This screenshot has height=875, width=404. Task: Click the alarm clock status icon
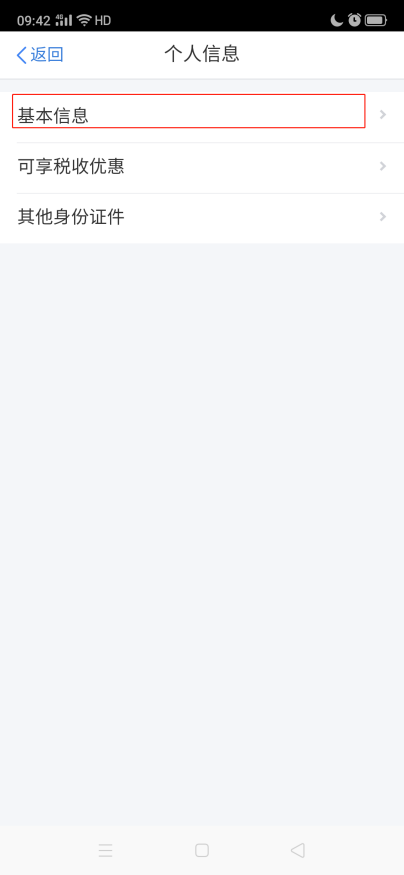pos(354,21)
